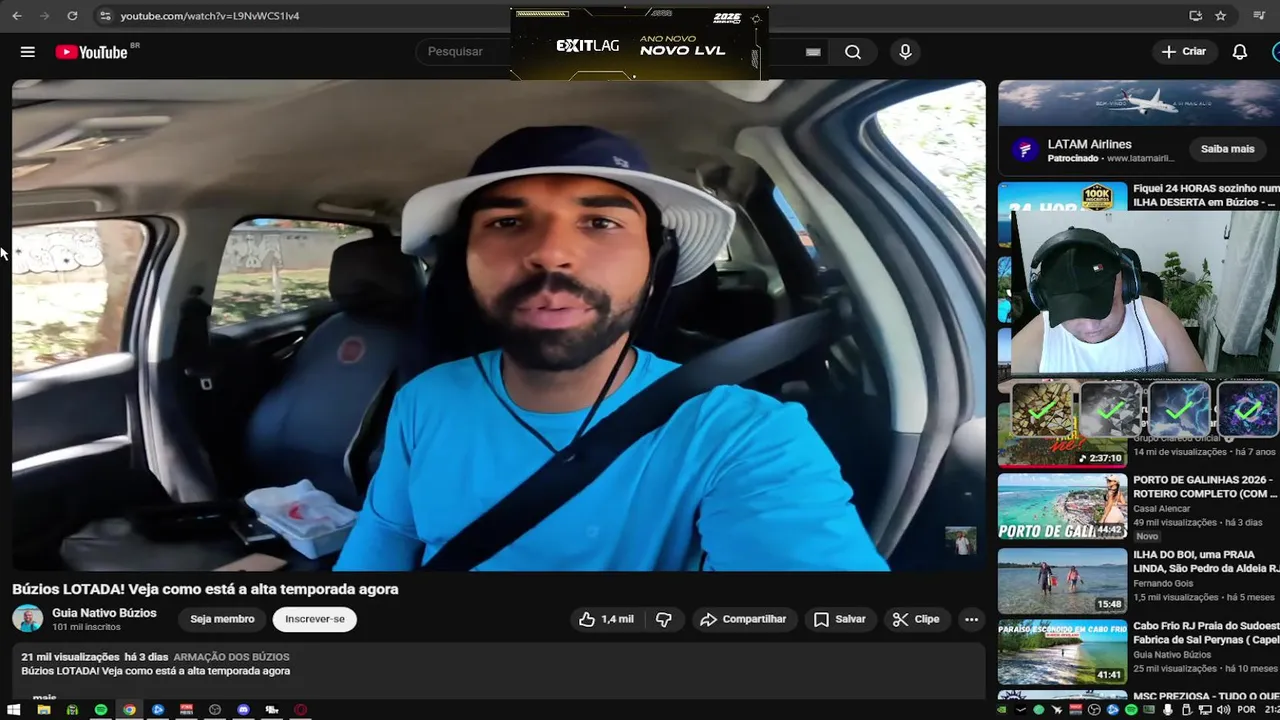Click the magnifier search button
The height and width of the screenshot is (720, 1280).
(x=853, y=52)
